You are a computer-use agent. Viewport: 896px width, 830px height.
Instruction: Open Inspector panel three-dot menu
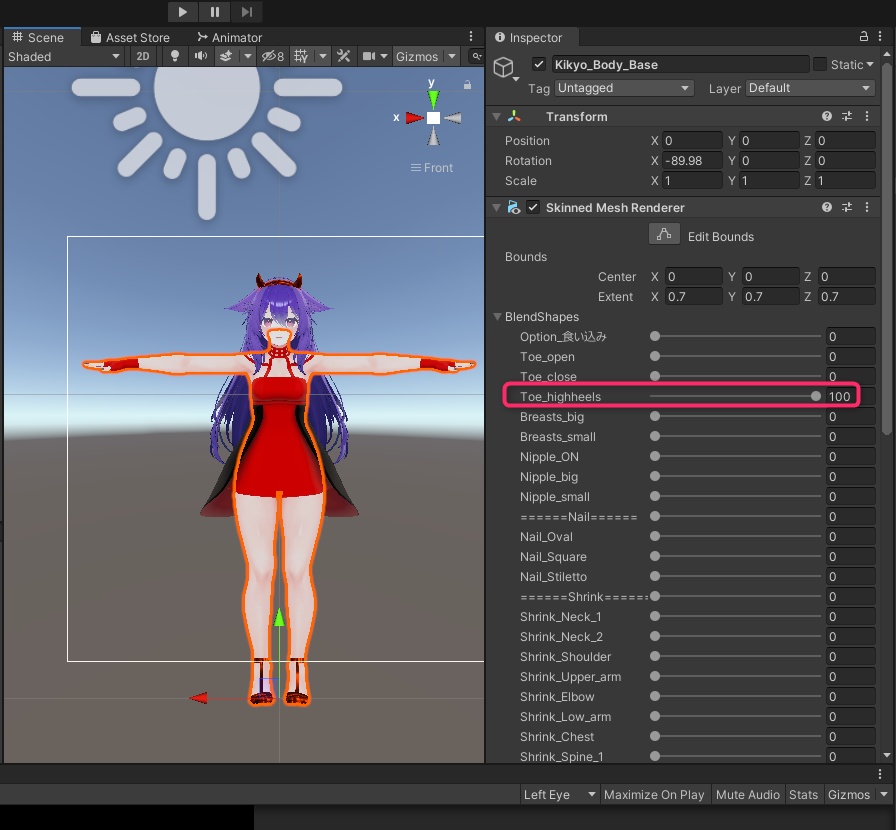[x=879, y=37]
